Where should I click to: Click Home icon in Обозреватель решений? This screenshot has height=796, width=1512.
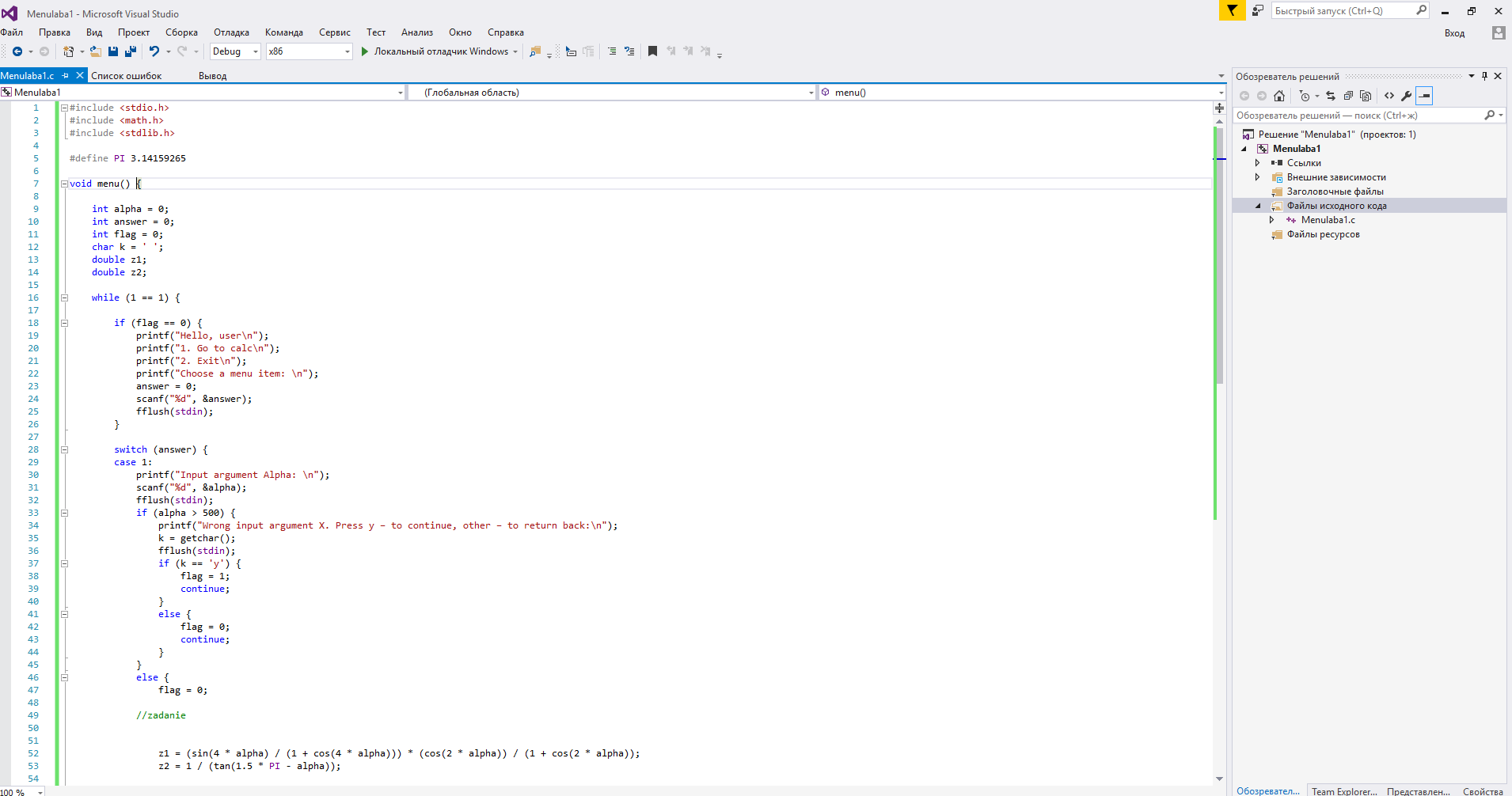(x=1279, y=96)
